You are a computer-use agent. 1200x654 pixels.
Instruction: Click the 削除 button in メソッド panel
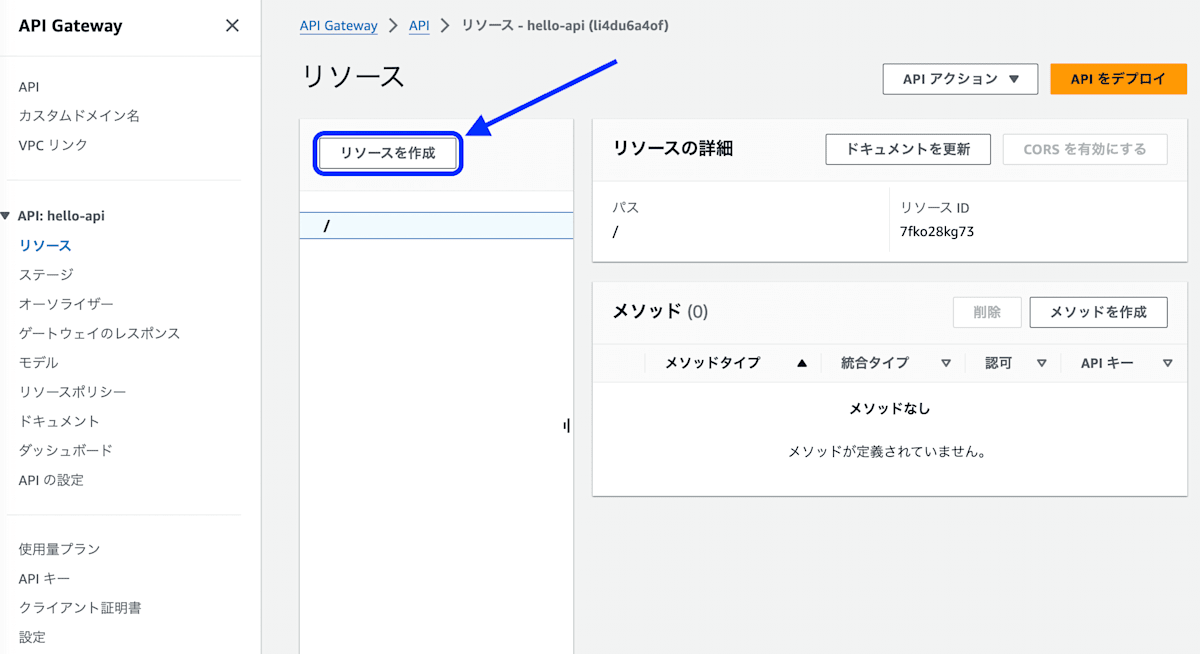(x=987, y=312)
